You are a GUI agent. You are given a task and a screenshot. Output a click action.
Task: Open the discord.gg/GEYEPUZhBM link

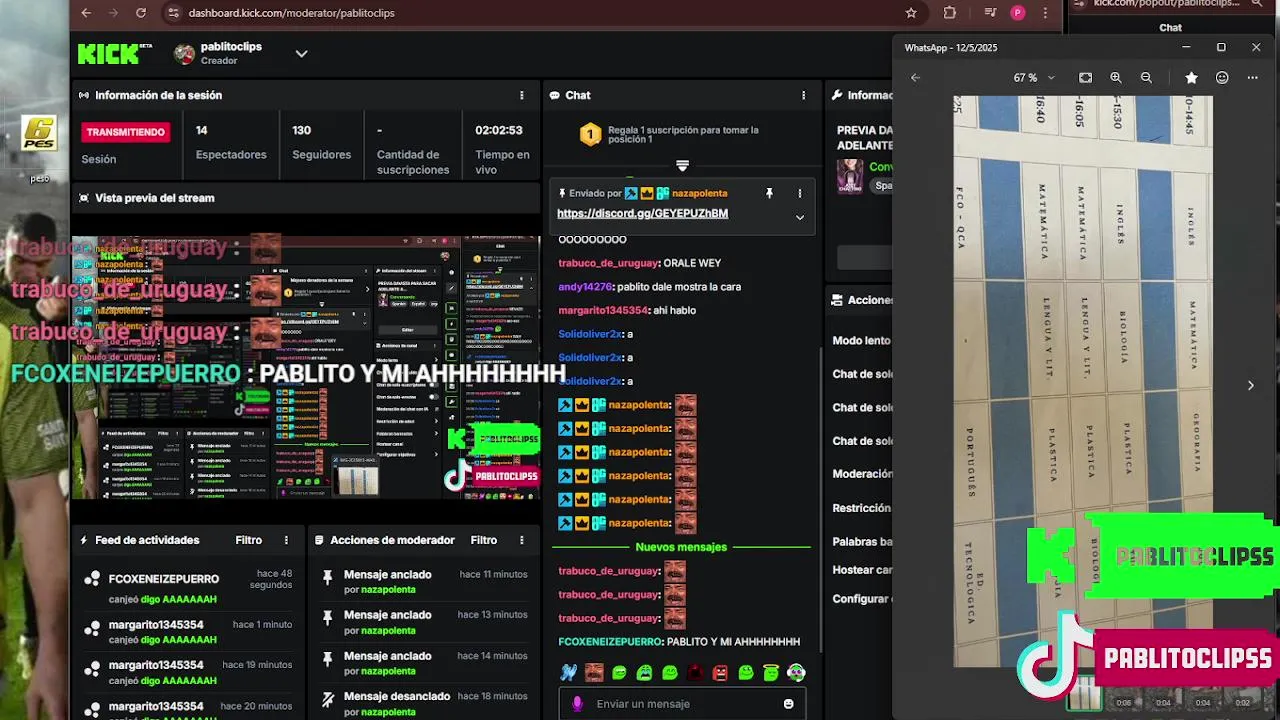tap(642, 213)
